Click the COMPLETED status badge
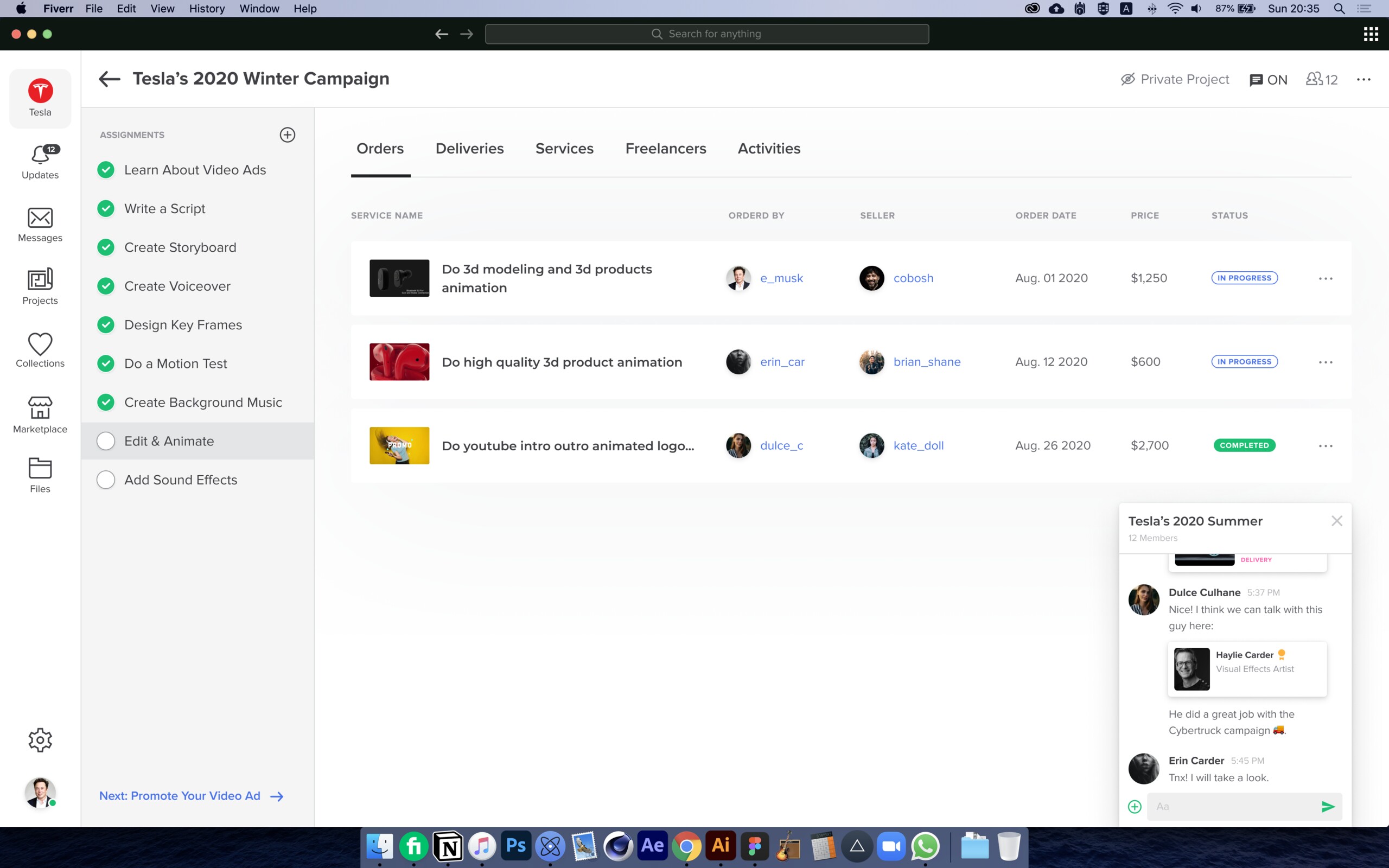1389x868 pixels. click(x=1244, y=445)
